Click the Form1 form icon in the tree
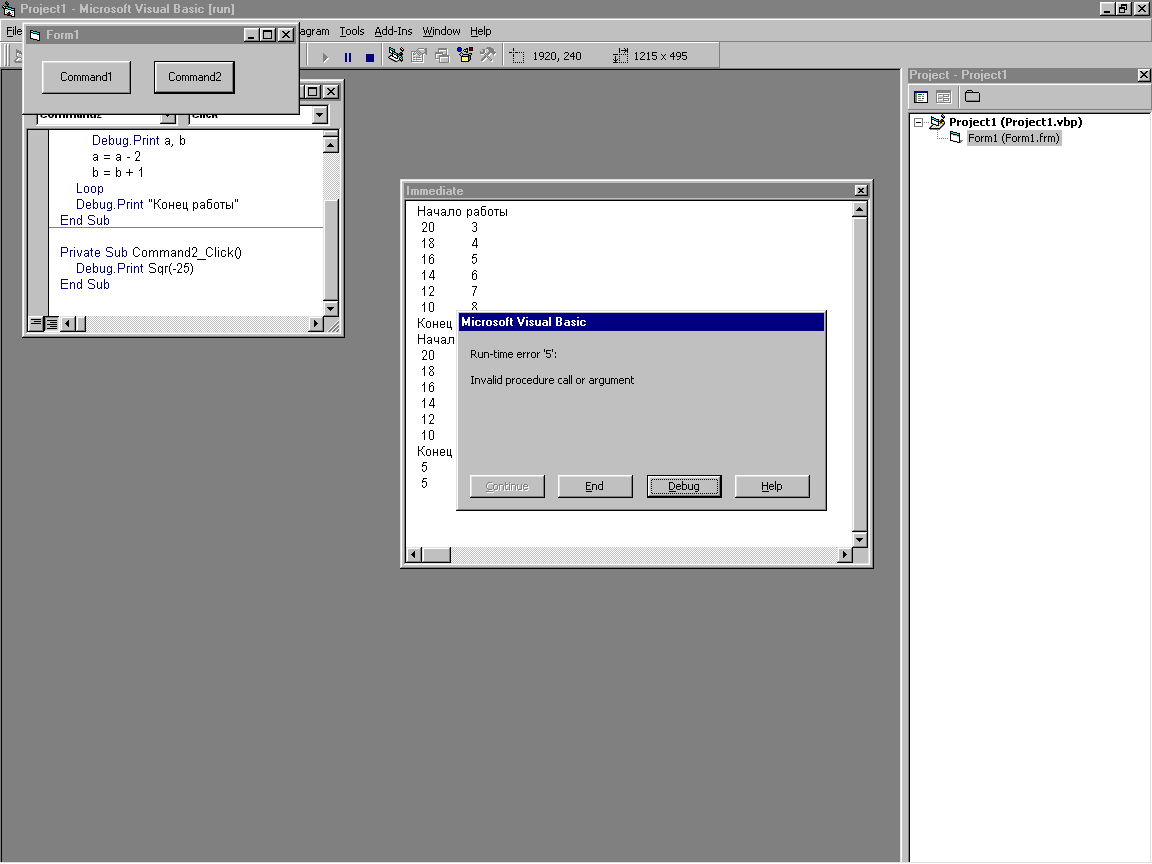Screen dimensions: 1152x864 click(956, 138)
